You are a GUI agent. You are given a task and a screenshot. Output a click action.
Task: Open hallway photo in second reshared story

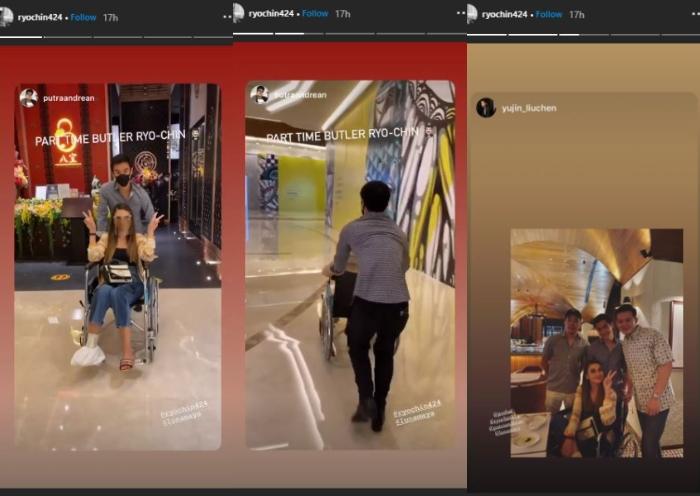click(350, 264)
